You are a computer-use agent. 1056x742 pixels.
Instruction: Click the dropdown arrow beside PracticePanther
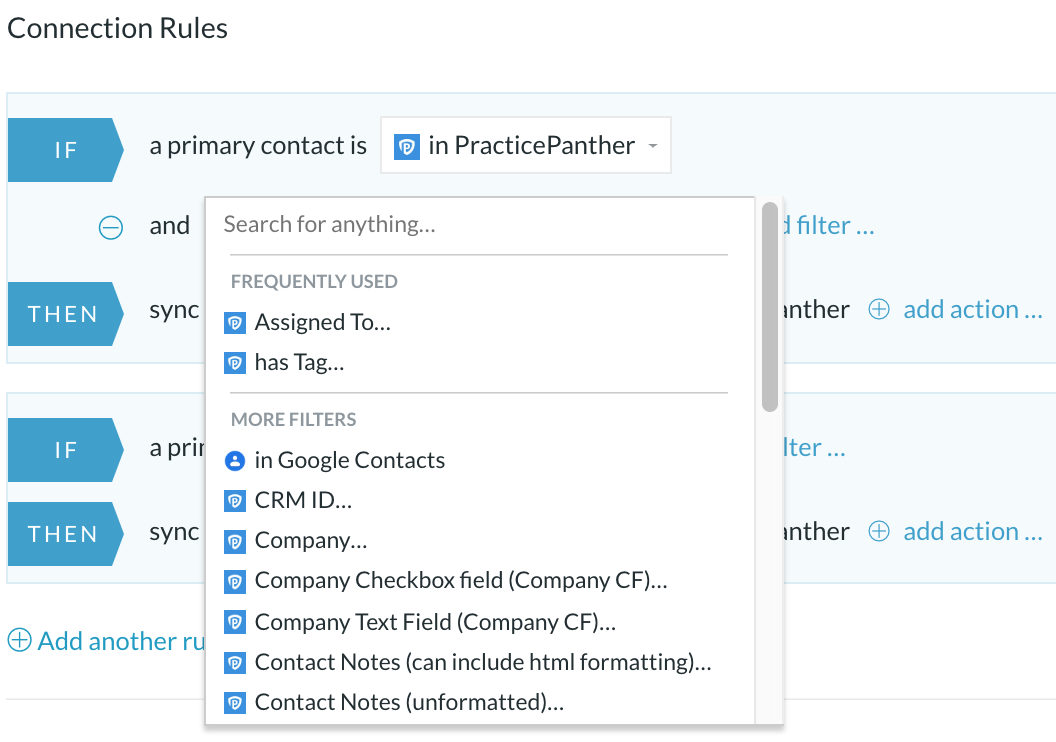653,145
